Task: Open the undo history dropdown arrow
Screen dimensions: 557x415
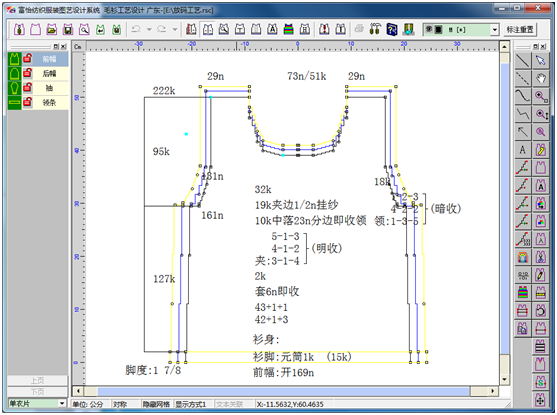Action: (x=149, y=29)
